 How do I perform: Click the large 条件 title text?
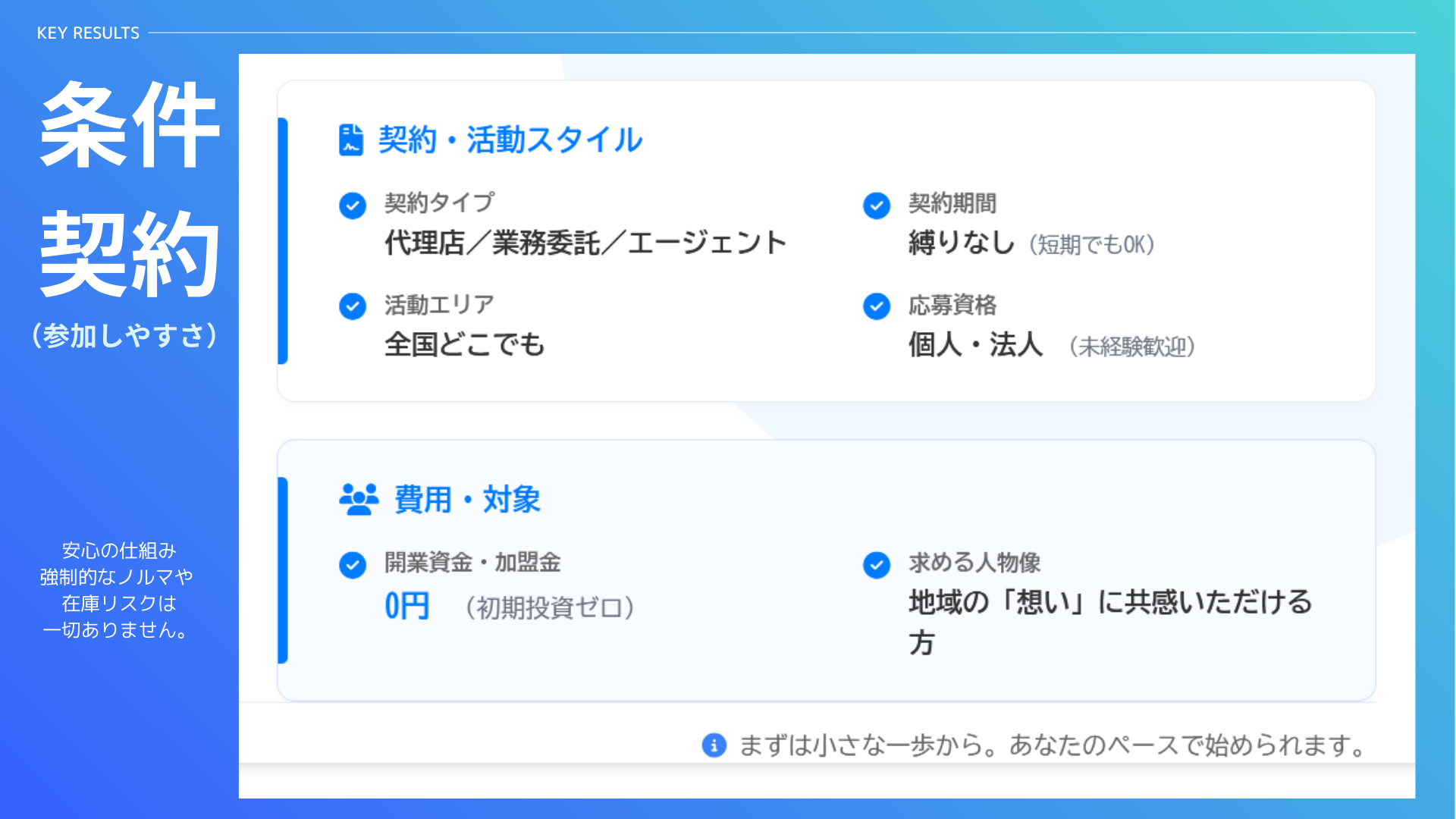(130, 126)
